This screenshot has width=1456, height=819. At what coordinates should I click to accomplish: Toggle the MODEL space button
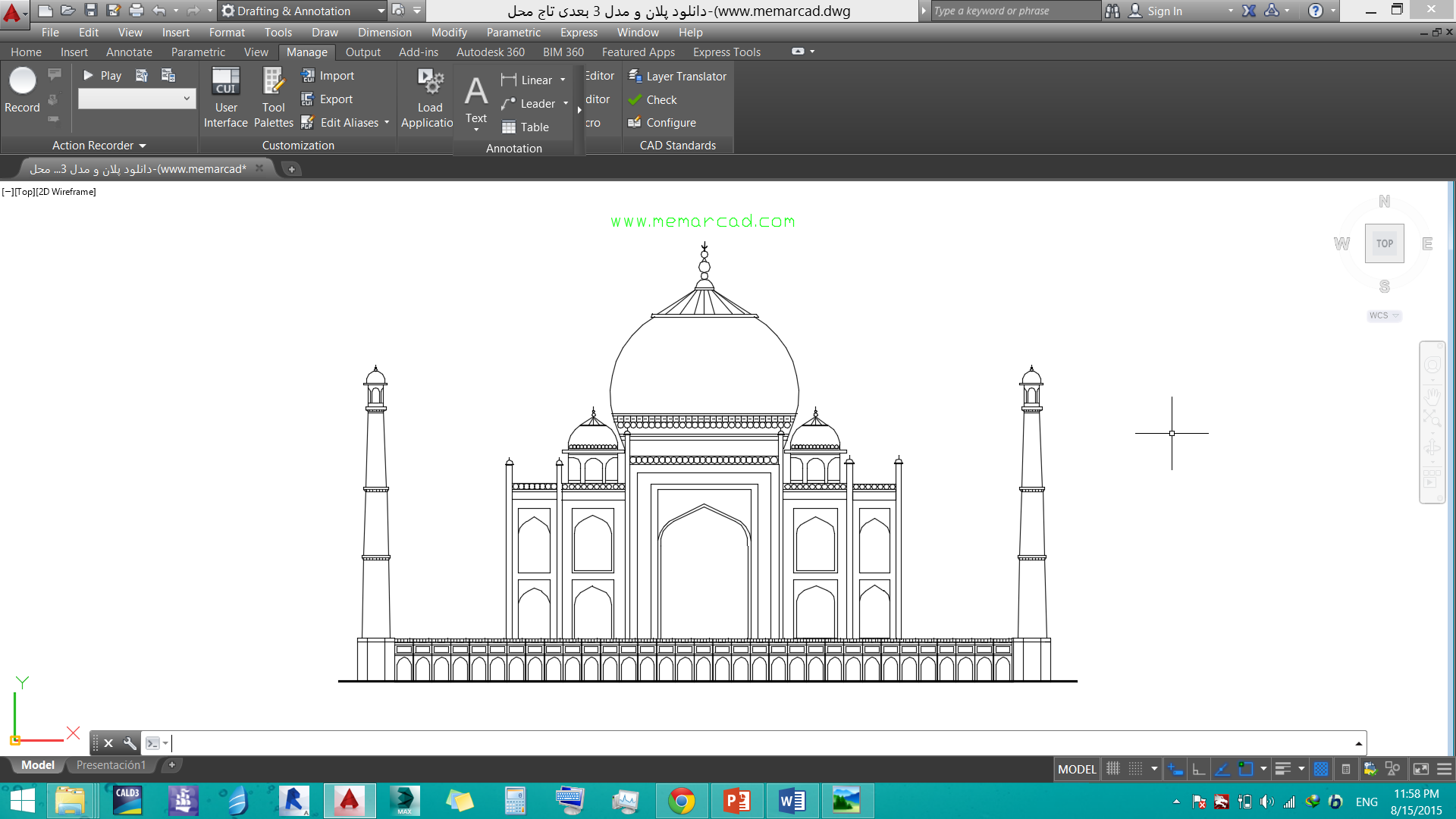pyautogui.click(x=1077, y=769)
